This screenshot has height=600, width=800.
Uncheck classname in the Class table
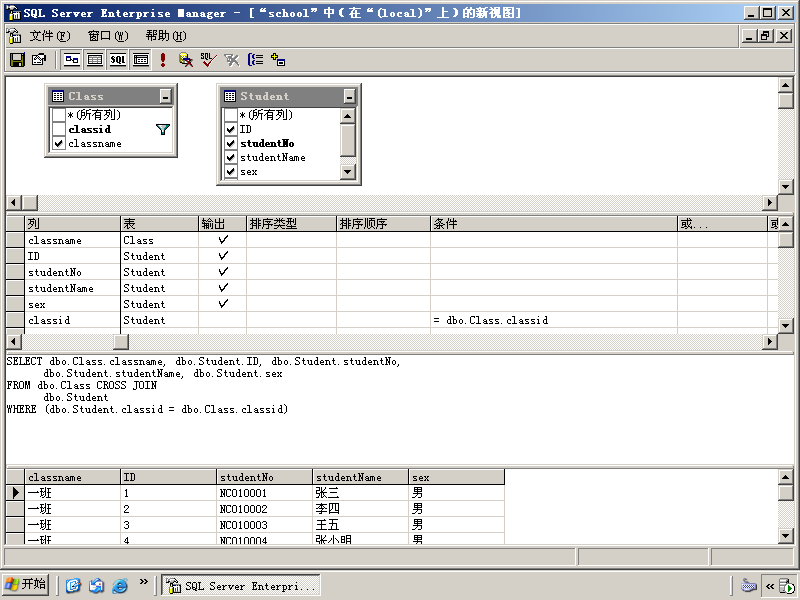(59, 143)
